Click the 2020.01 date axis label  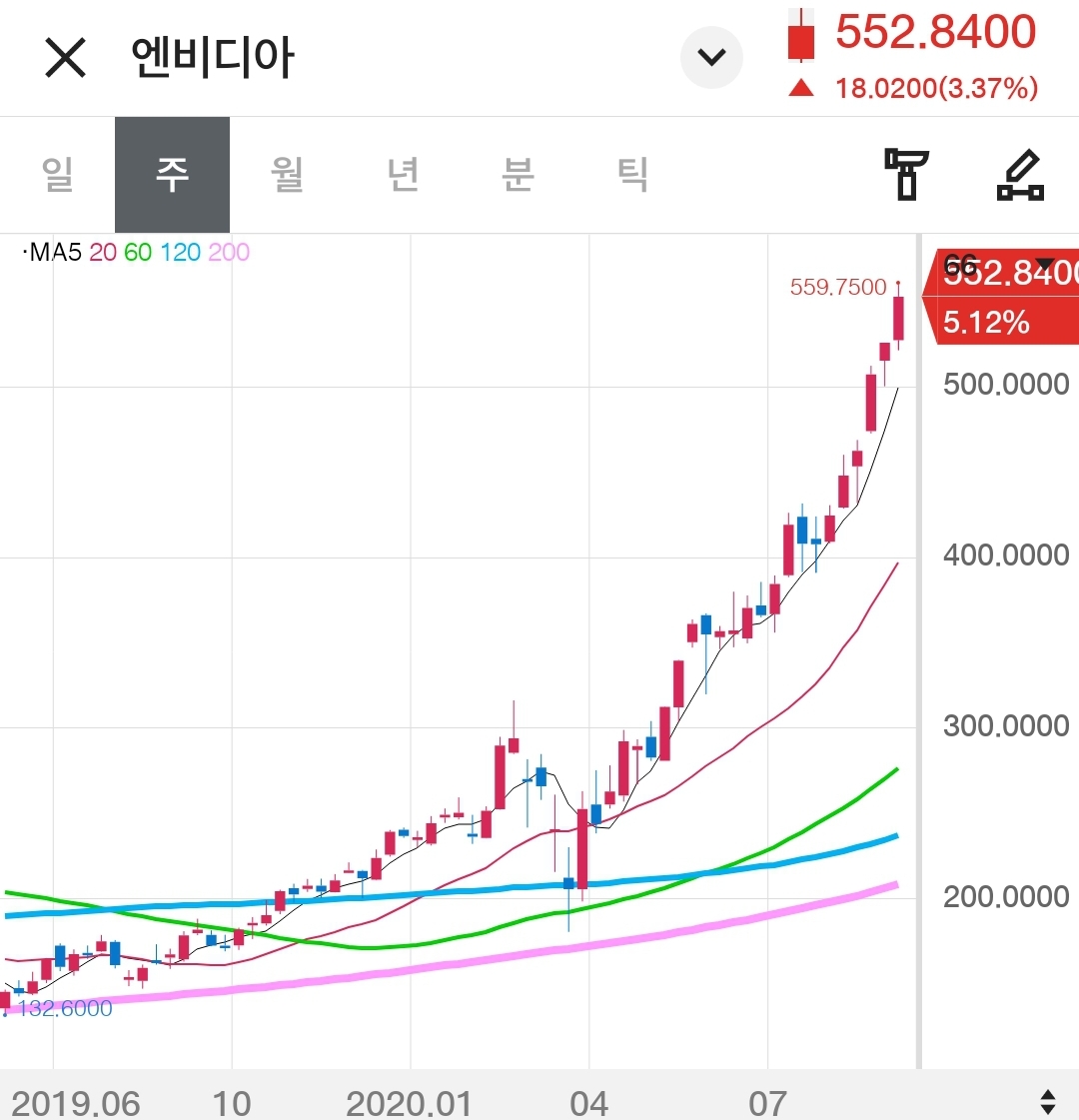(410, 1104)
